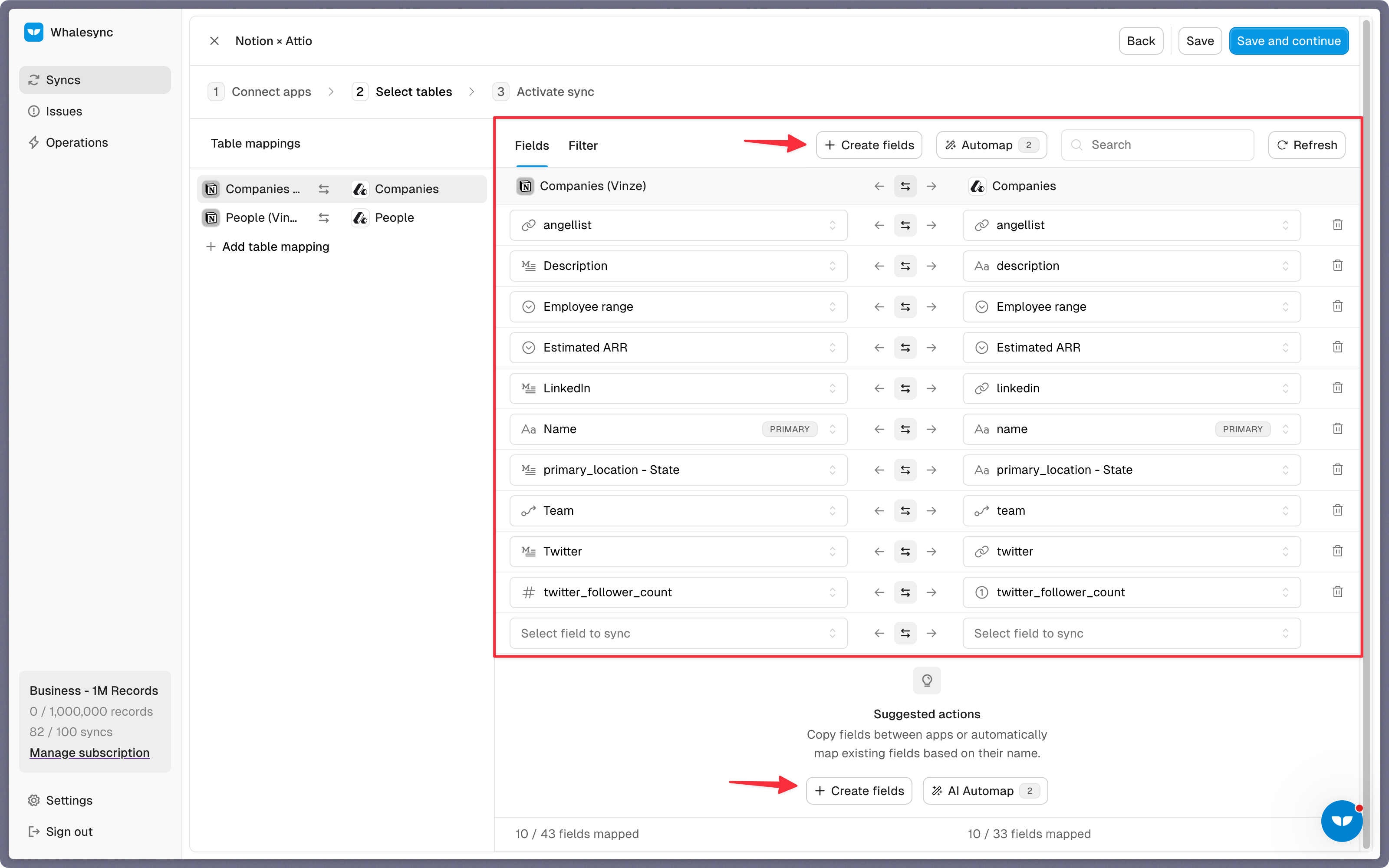Click the Refresh button
Screen dimensions: 1389x868
1307,145
